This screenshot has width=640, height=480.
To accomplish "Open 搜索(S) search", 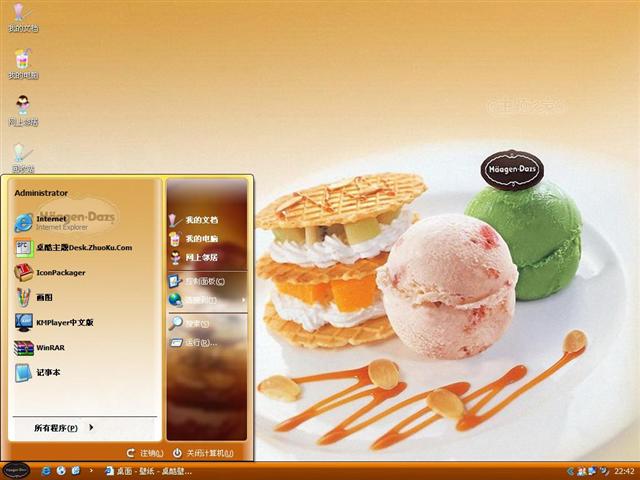I will [189, 323].
